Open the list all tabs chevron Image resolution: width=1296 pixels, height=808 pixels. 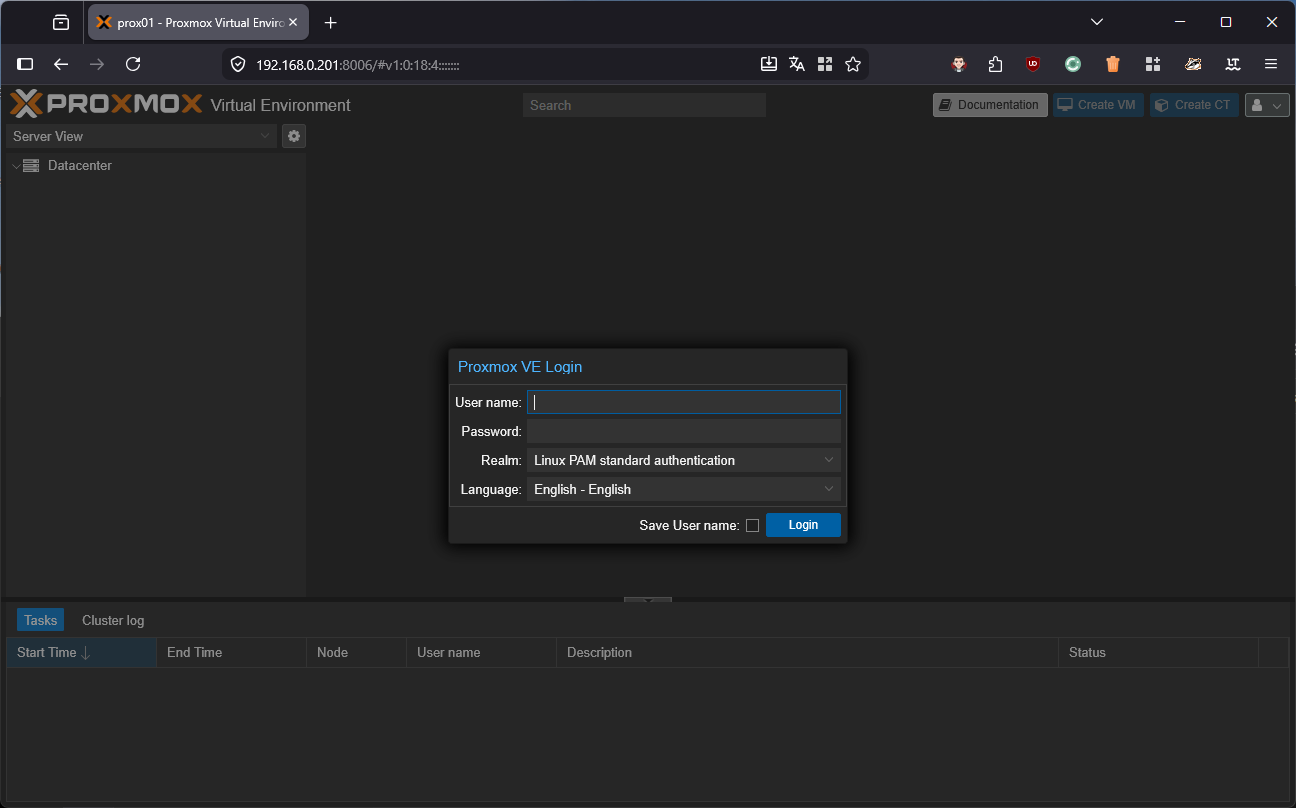pos(1097,22)
